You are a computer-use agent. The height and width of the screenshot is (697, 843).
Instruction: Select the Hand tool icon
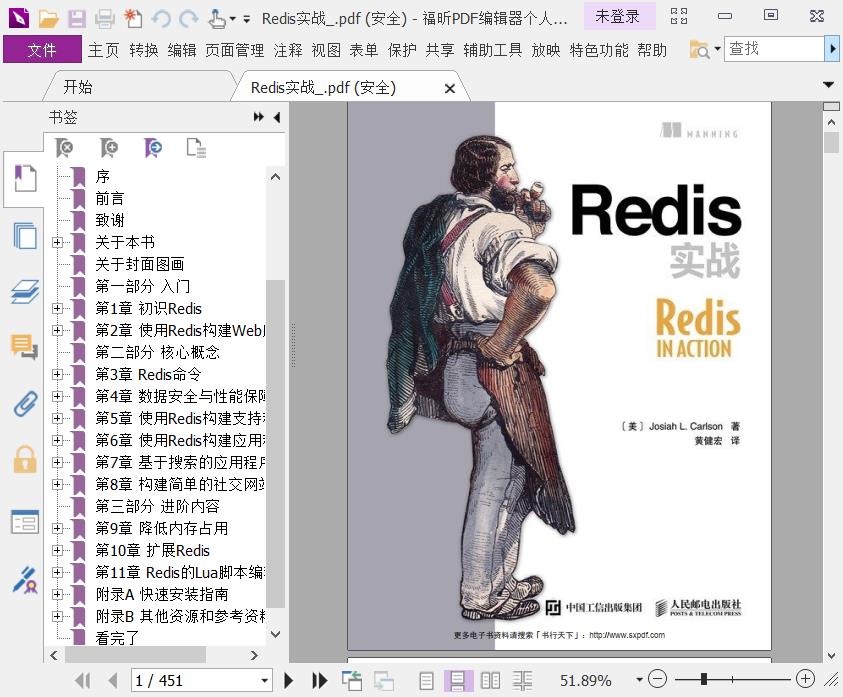(217, 19)
